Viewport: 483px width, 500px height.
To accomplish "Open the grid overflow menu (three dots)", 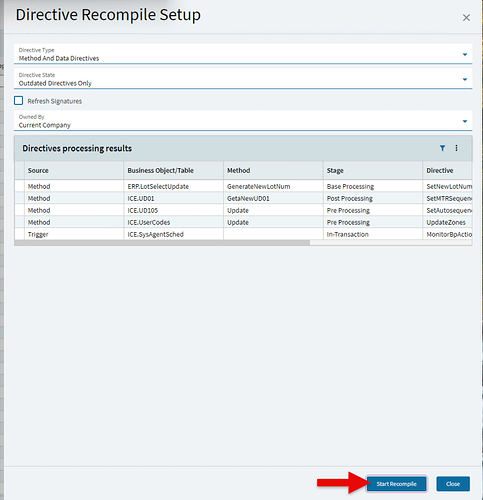I will click(456, 148).
